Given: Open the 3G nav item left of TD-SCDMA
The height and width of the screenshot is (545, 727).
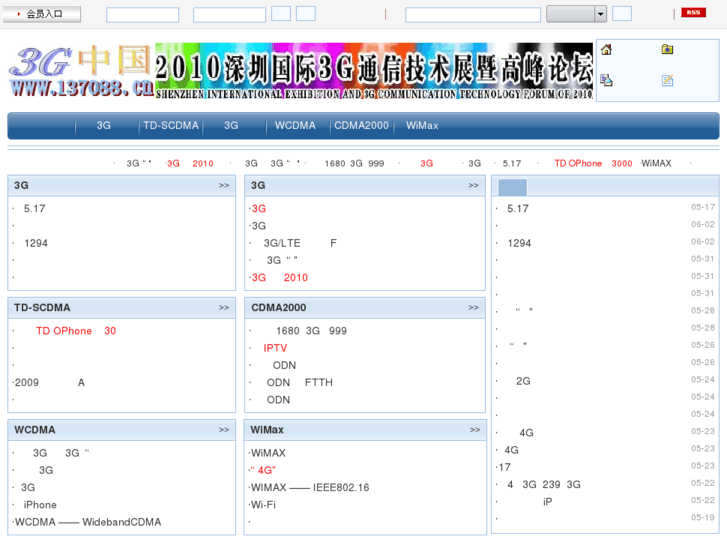Looking at the screenshot, I should 103,125.
